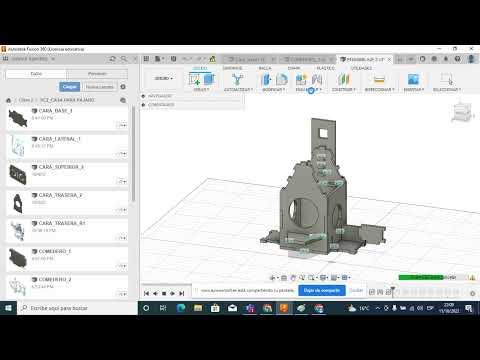Toggle visibility of COMENTARIOS panel

(x=143, y=105)
